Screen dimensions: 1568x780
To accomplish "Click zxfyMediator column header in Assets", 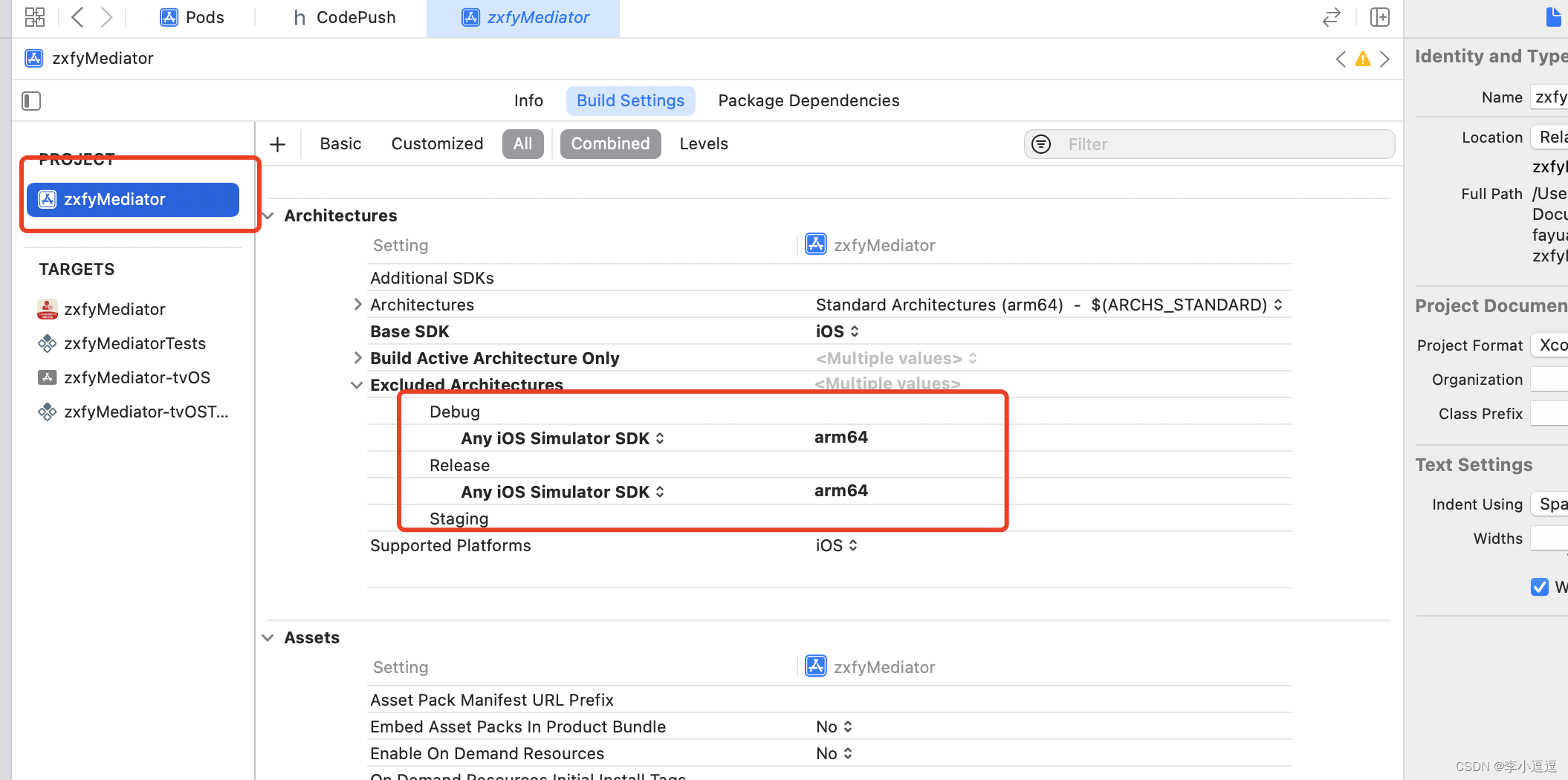I will coord(870,667).
